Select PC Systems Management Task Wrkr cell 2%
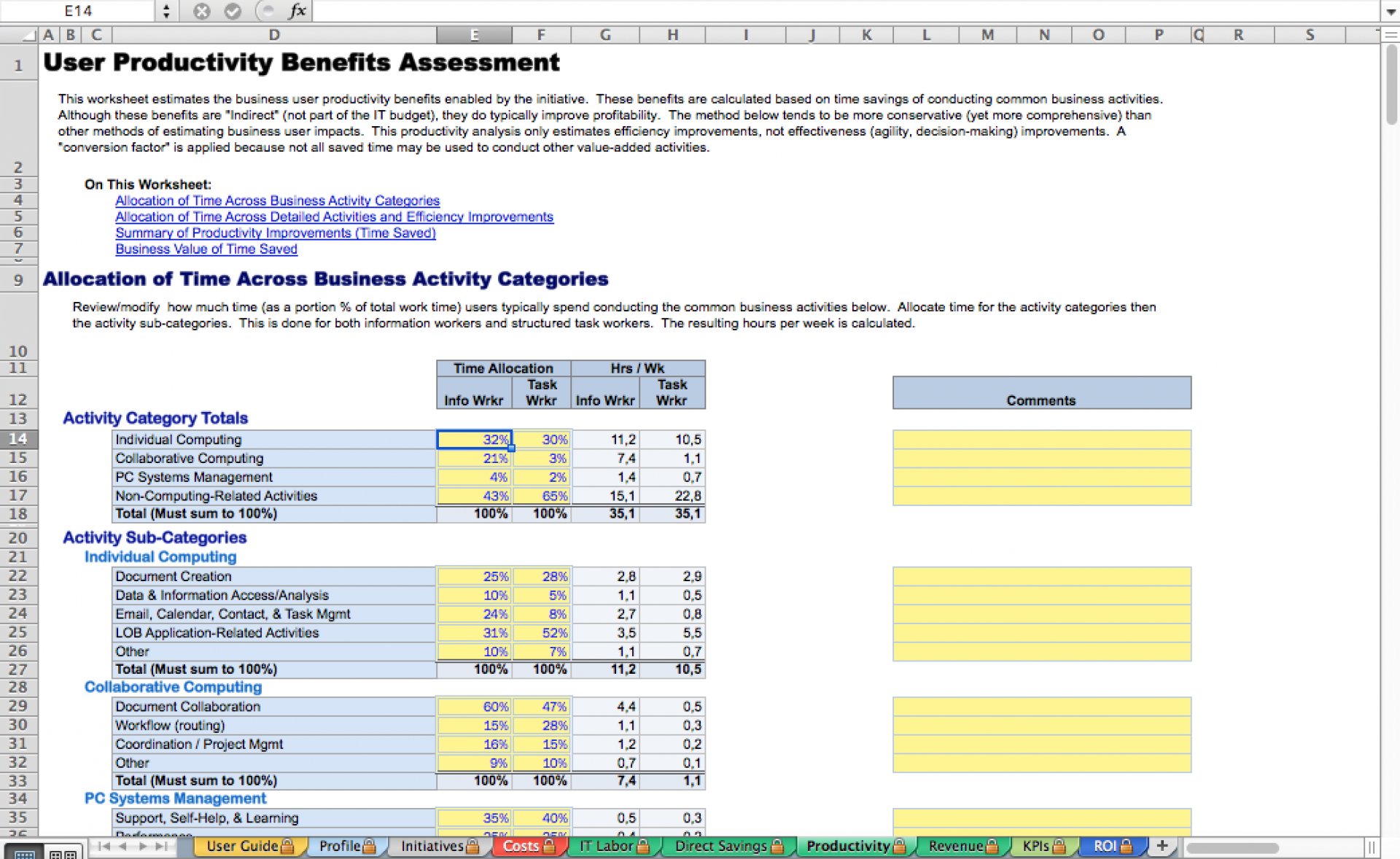1400x859 pixels. click(x=542, y=478)
